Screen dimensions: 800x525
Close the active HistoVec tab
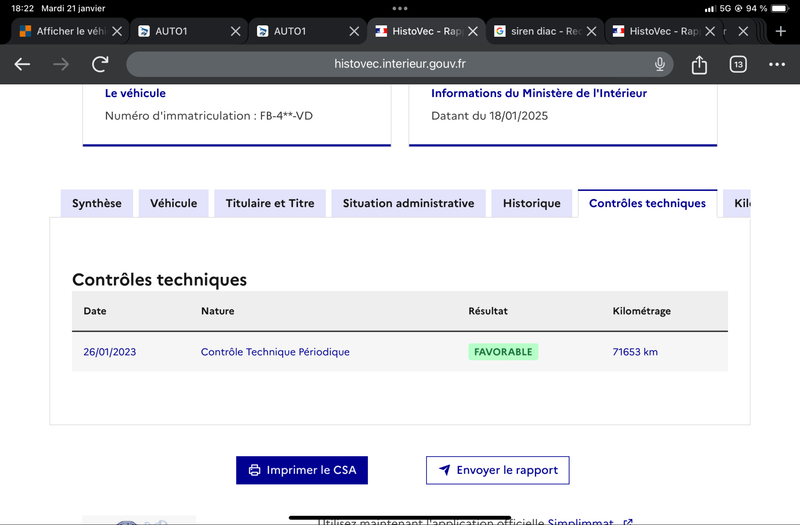click(x=473, y=31)
